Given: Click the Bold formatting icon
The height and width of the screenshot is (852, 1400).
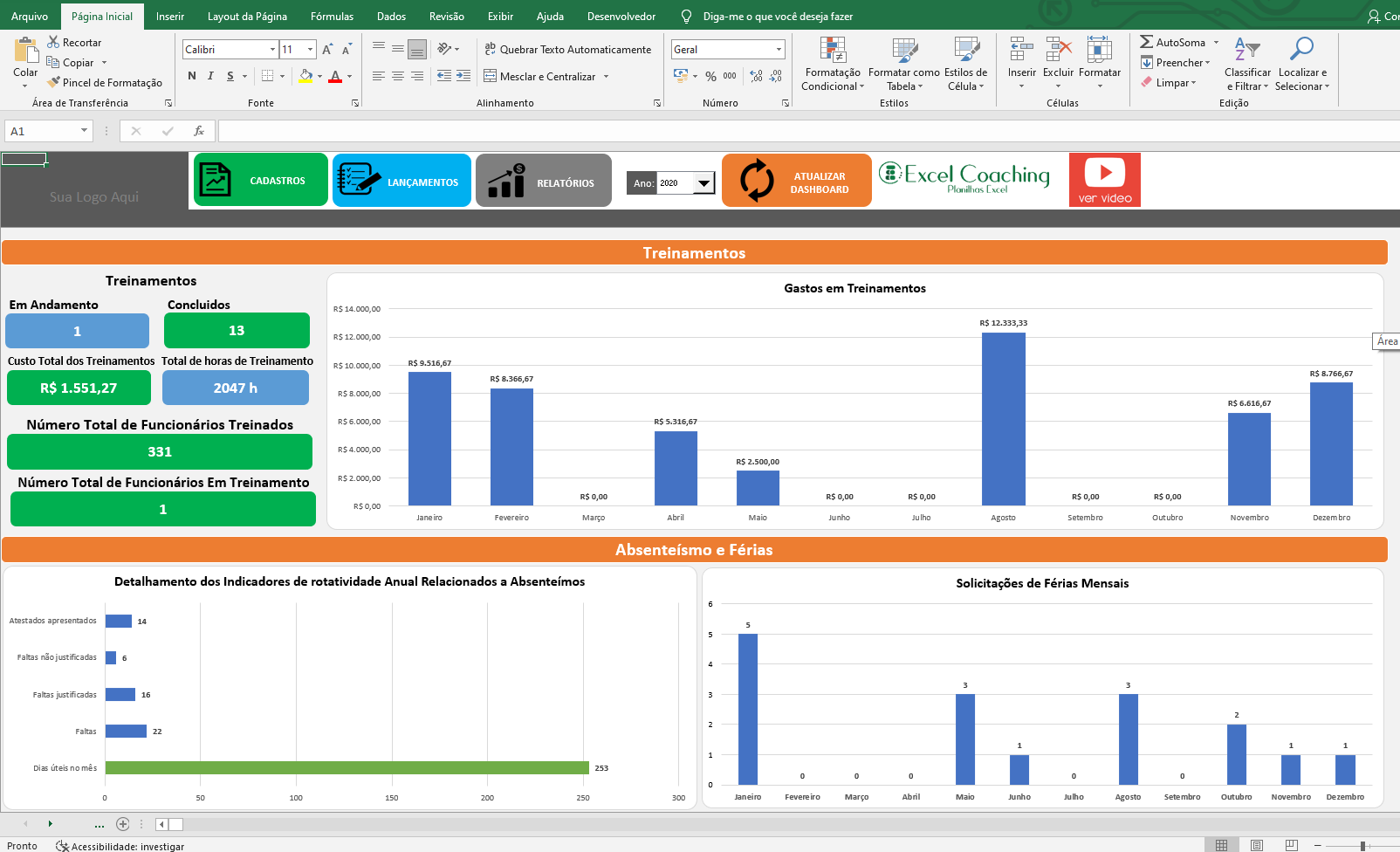Looking at the screenshot, I should point(192,77).
